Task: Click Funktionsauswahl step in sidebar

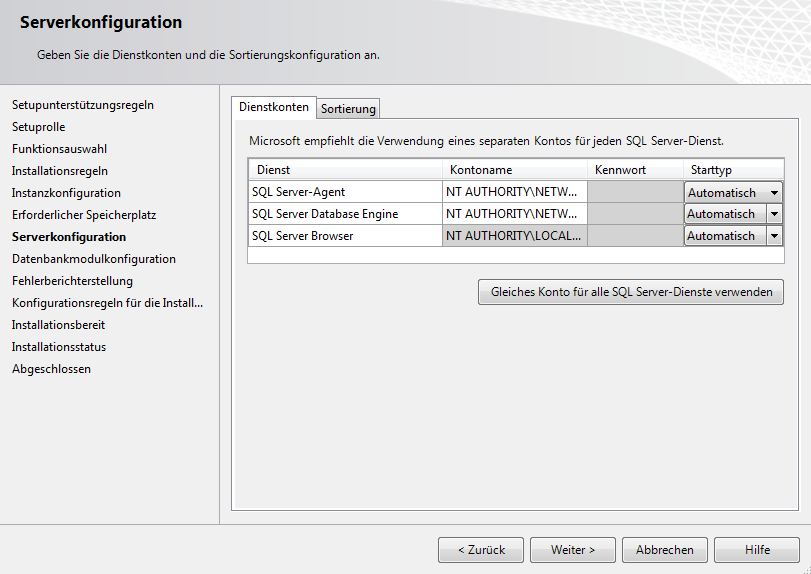Action: [x=59, y=149]
